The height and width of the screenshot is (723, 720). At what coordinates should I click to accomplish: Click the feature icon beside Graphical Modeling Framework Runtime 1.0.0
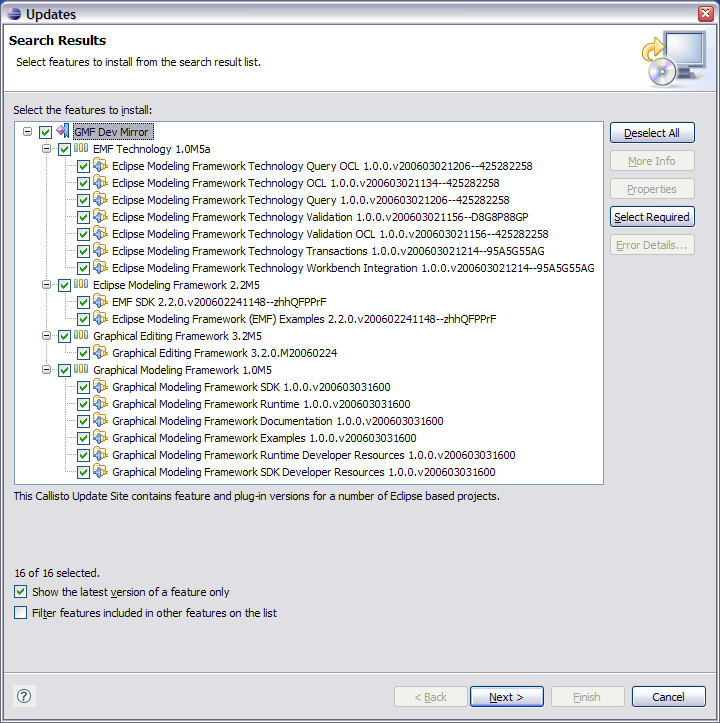click(101, 403)
